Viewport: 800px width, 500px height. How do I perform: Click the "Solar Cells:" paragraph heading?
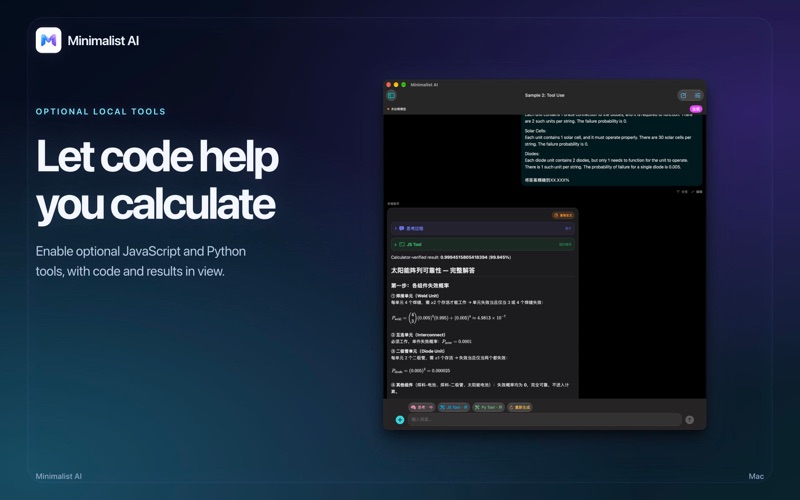point(535,131)
